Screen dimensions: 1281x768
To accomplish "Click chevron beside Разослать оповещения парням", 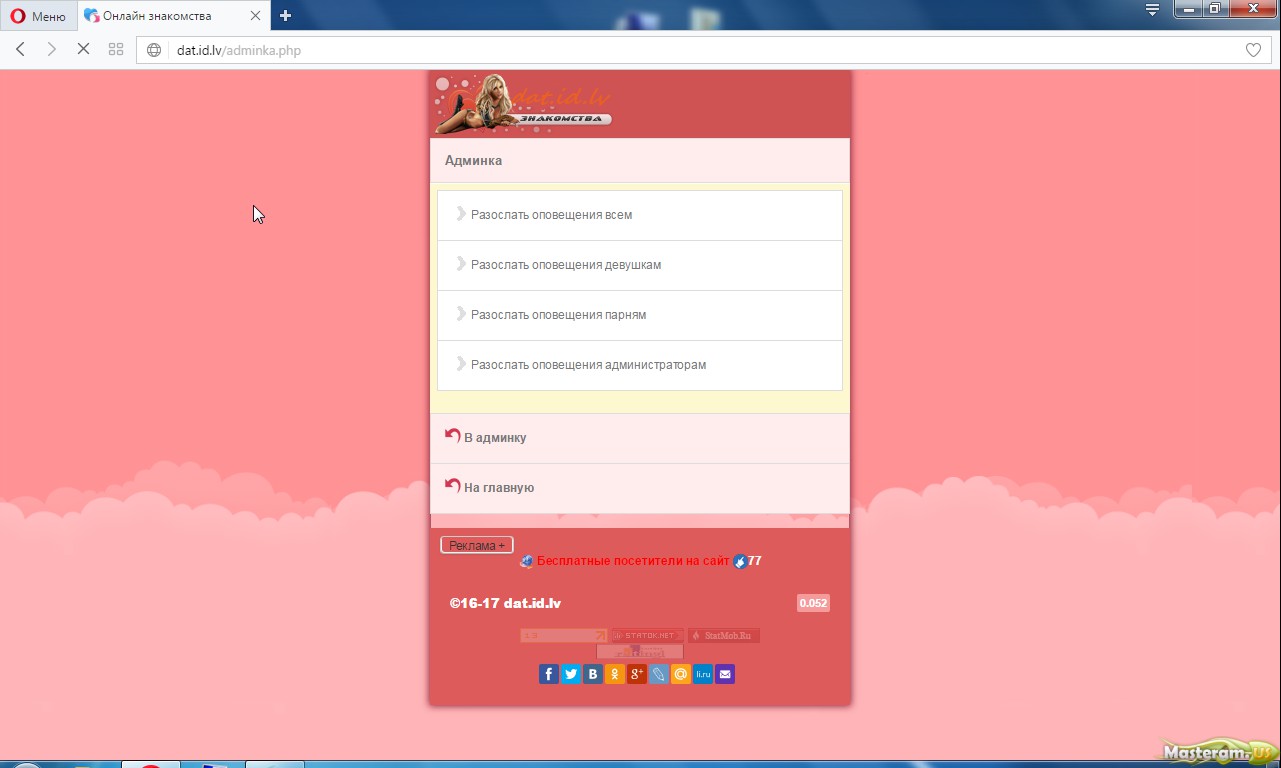I will (x=461, y=314).
